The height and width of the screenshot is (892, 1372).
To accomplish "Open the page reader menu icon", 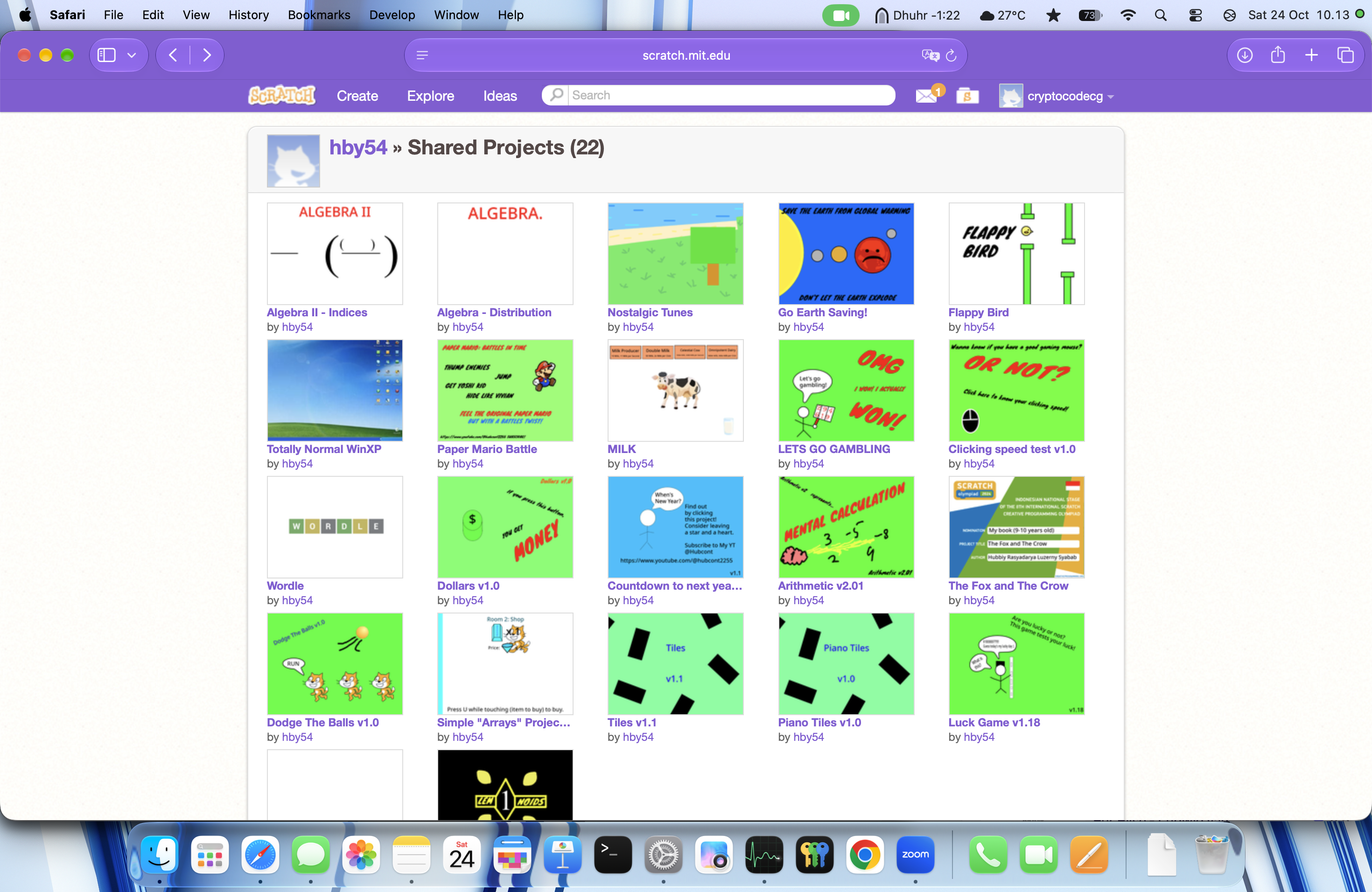I will (422, 56).
